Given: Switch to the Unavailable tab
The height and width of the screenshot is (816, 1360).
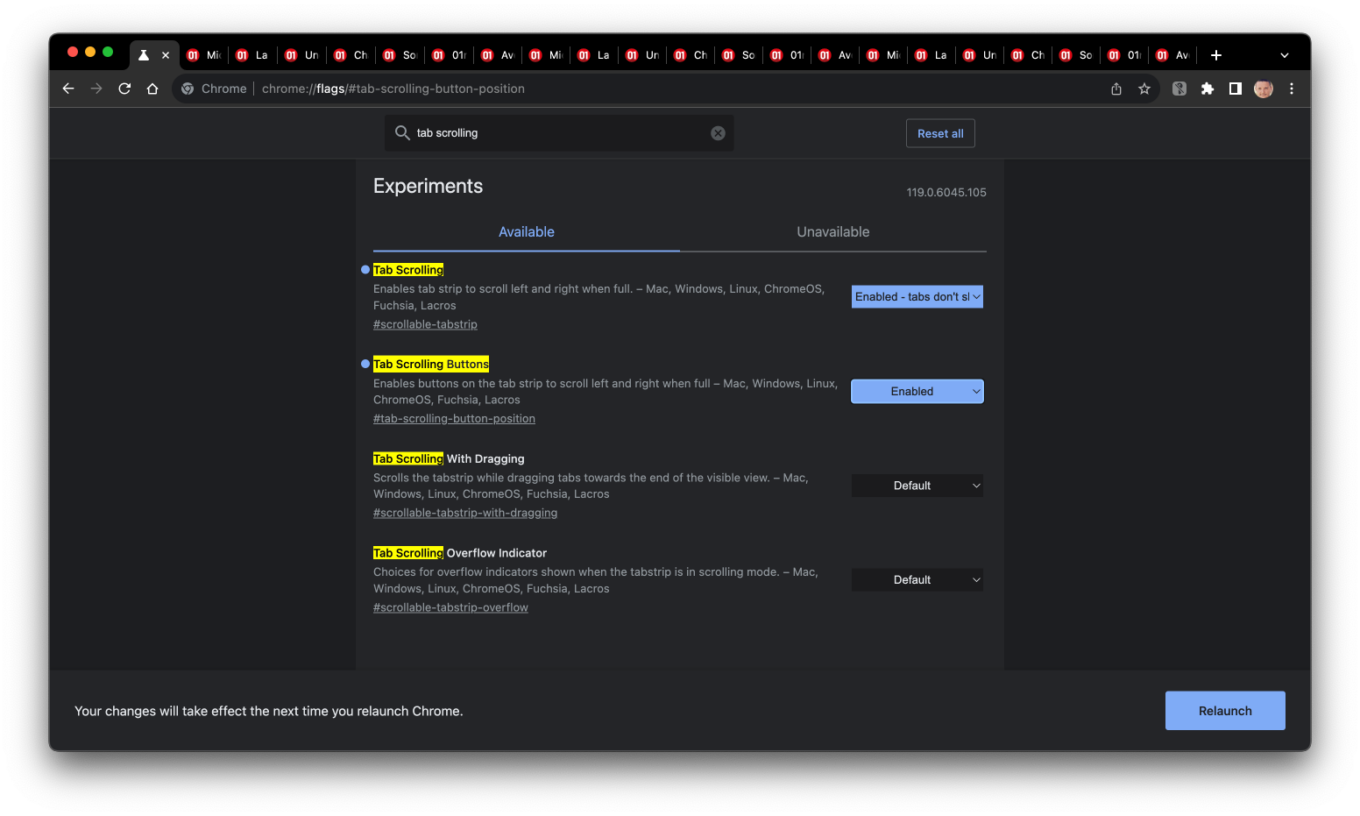Looking at the screenshot, I should click(833, 231).
